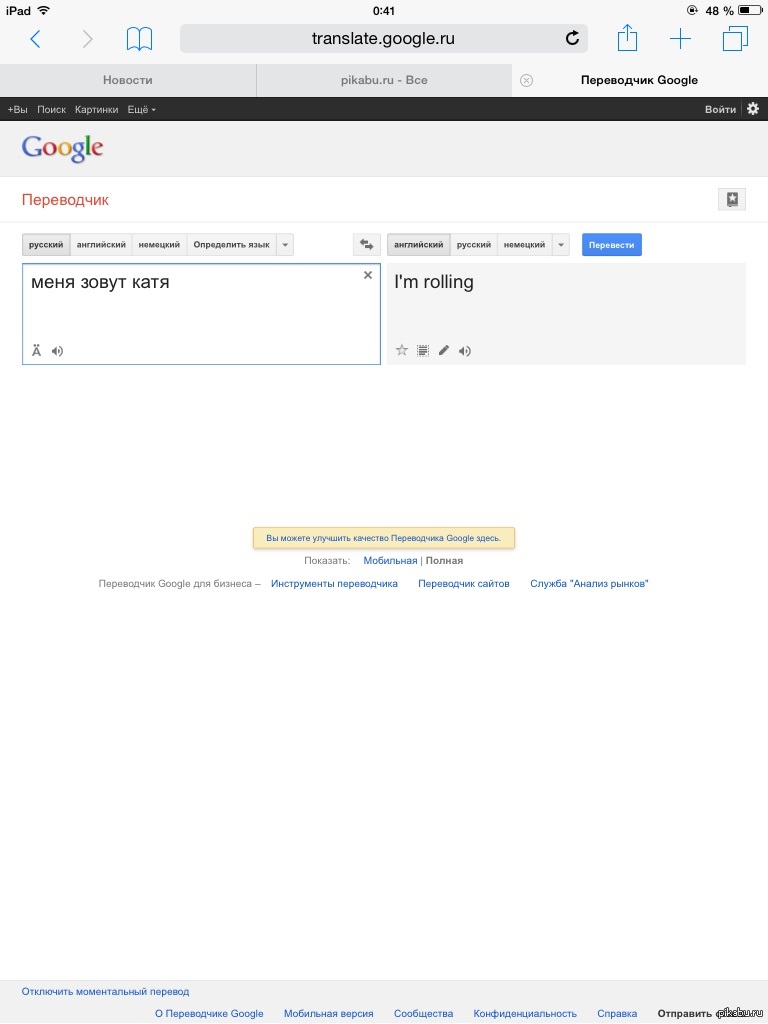Choose русский as the target language
Viewport: 768px width, 1024px height.
tap(473, 245)
